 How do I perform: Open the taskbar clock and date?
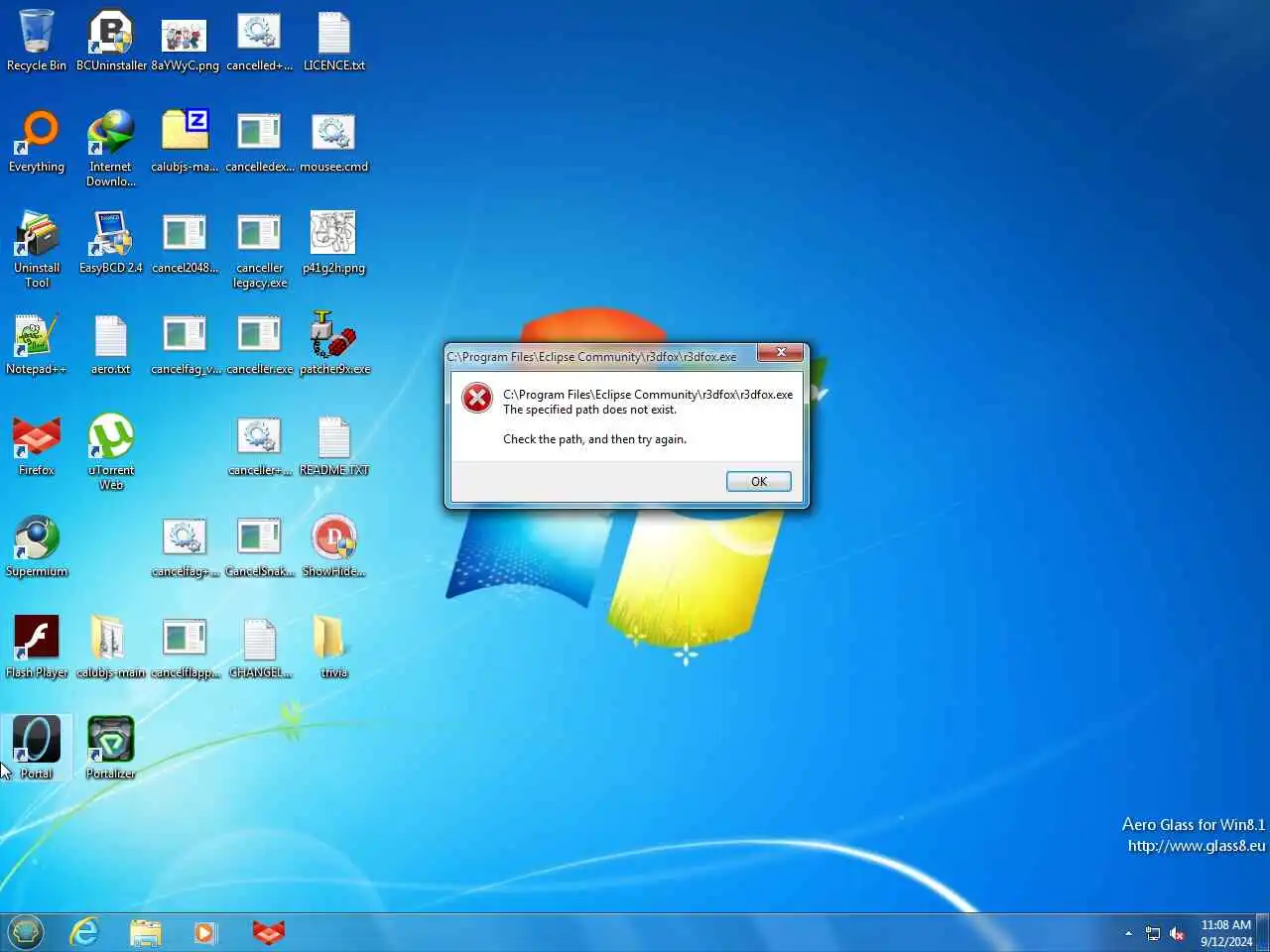pyautogui.click(x=1226, y=933)
